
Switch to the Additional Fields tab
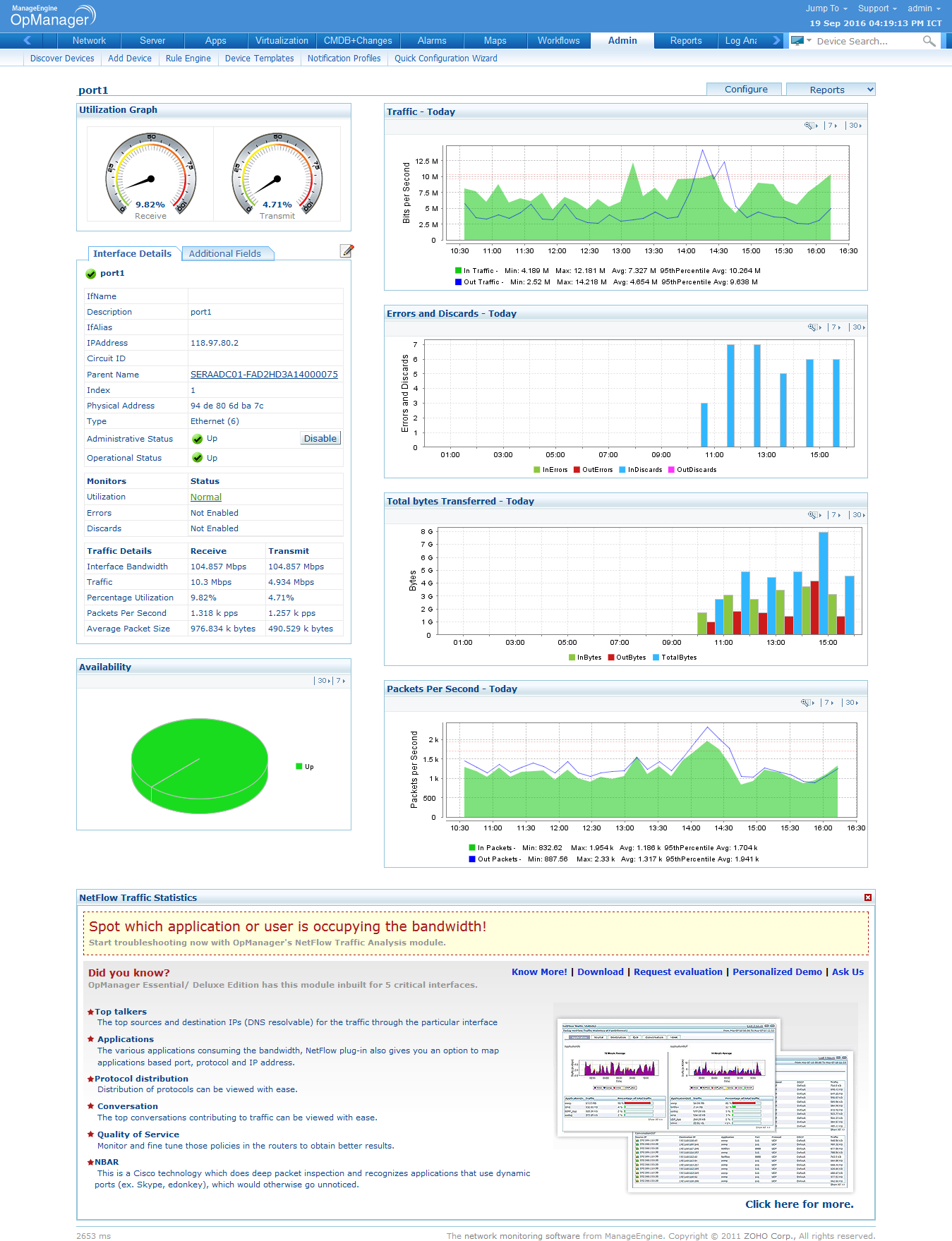225,253
